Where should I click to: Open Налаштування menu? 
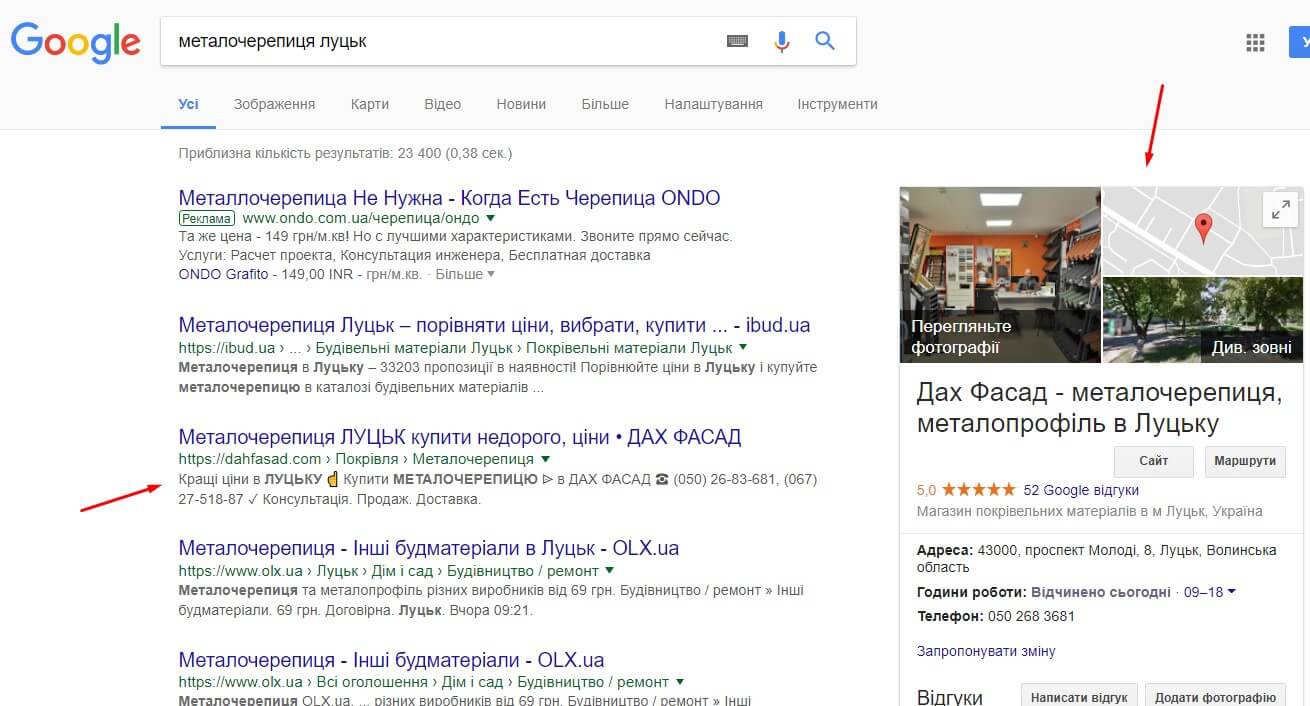point(713,104)
